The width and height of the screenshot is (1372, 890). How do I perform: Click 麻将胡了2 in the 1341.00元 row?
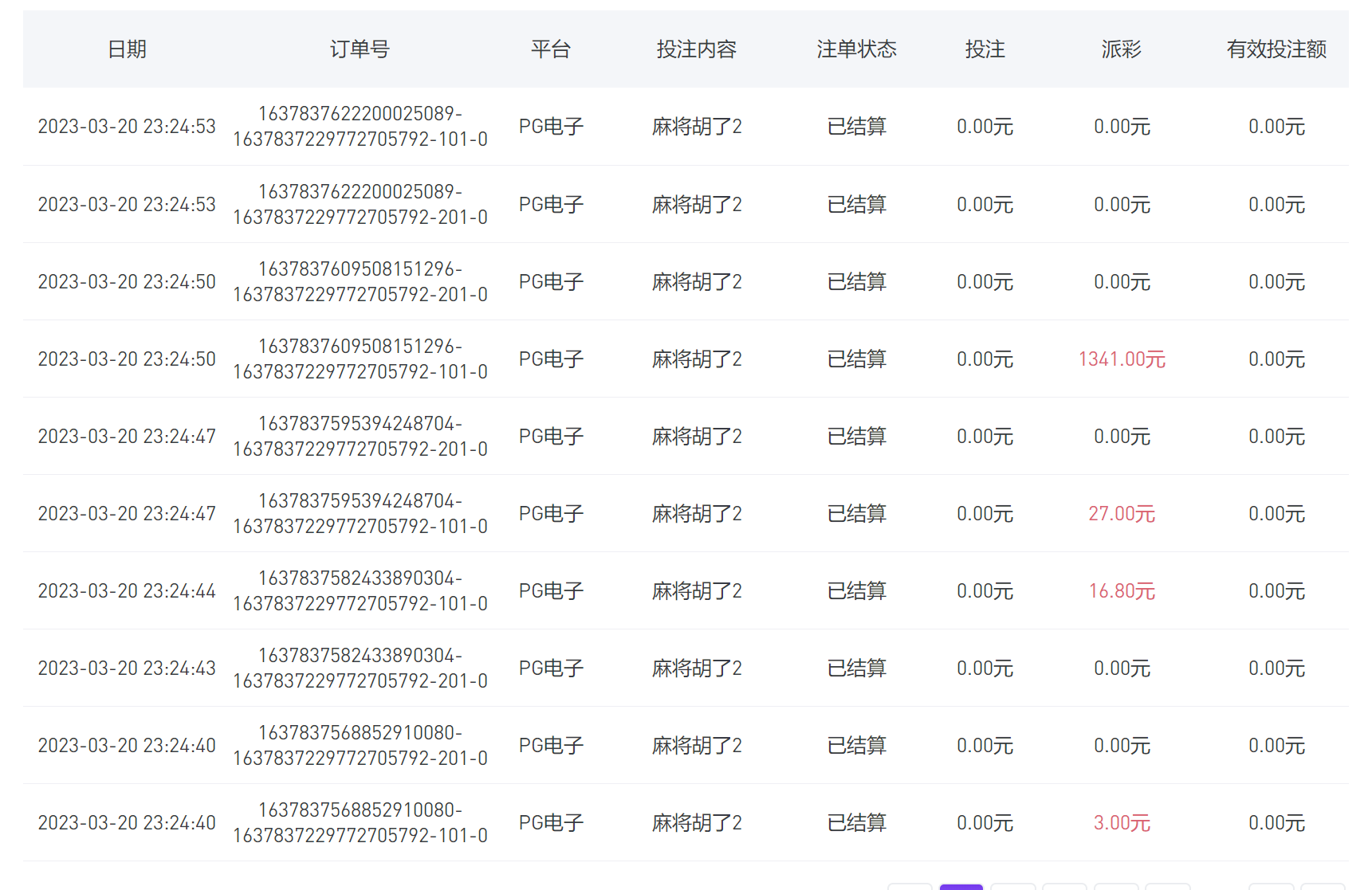(x=696, y=359)
